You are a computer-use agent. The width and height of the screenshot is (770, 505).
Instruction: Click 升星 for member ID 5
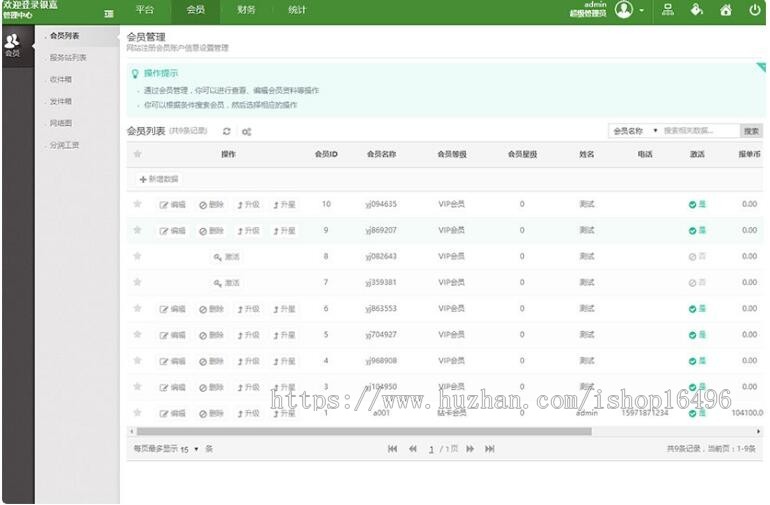(284, 335)
